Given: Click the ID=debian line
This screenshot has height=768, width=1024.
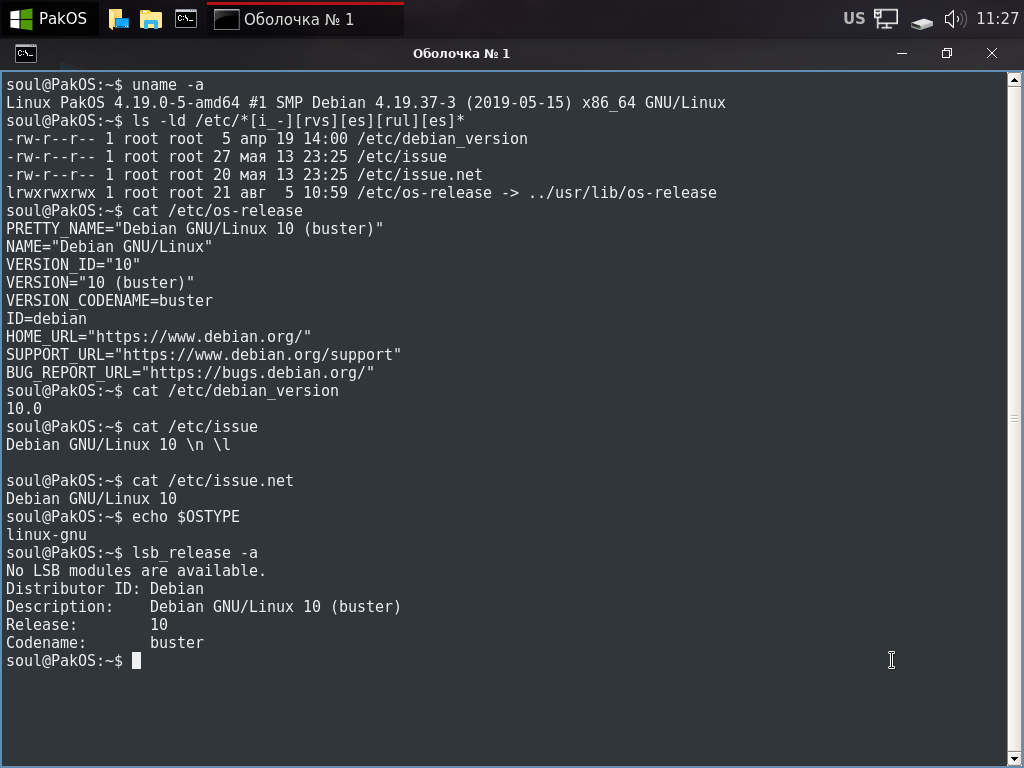Looking at the screenshot, I should (46, 319).
